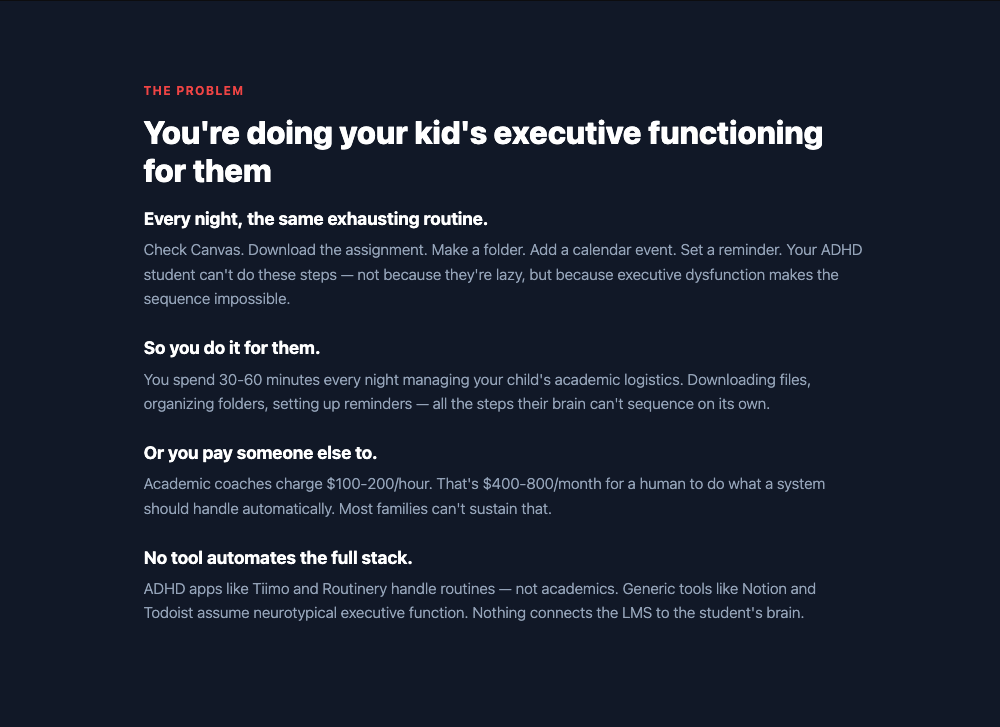Click the main heading about executive functioning
This screenshot has height=727, width=1000.
coord(483,152)
